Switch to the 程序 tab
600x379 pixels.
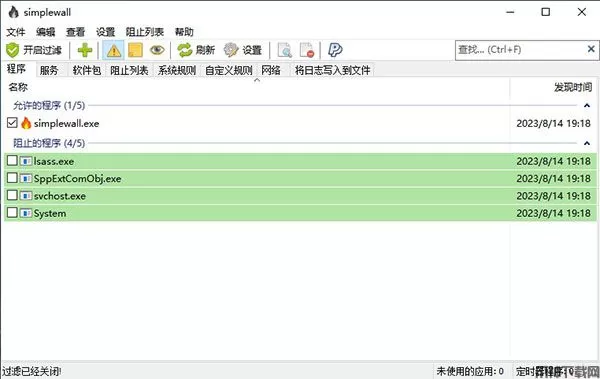[x=16, y=69]
